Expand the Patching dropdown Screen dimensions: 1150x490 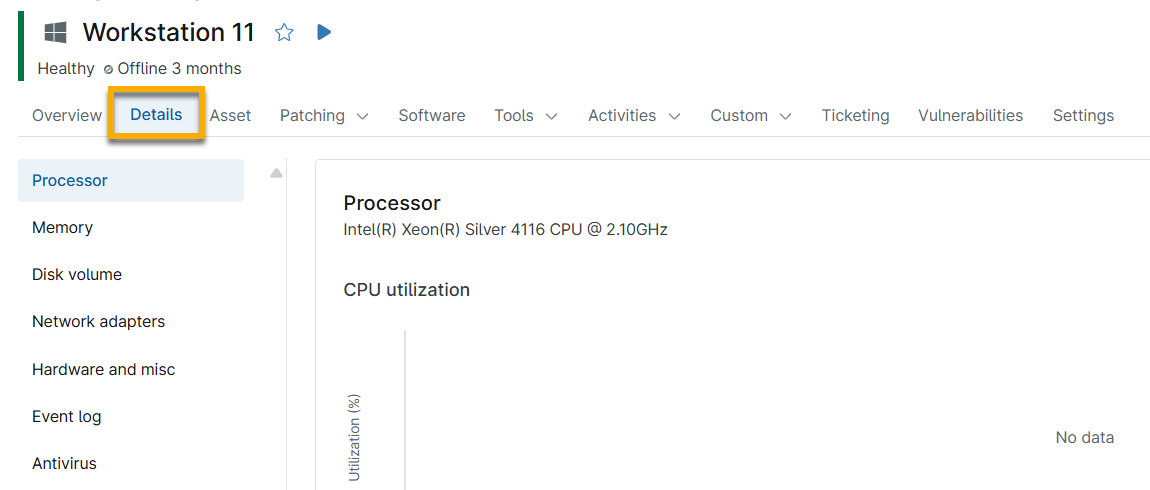(x=324, y=116)
